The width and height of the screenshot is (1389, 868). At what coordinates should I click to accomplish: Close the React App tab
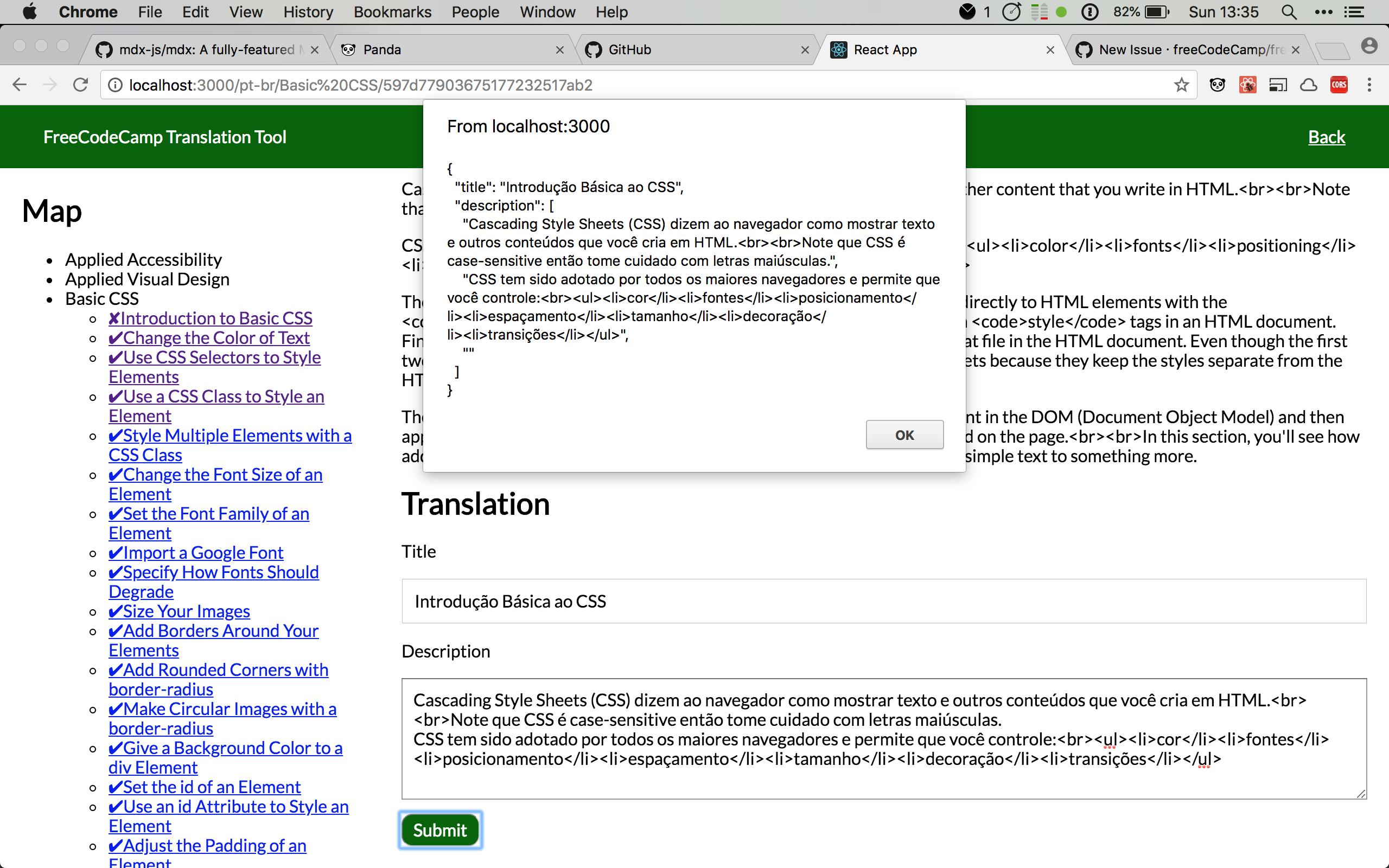click(x=1050, y=50)
